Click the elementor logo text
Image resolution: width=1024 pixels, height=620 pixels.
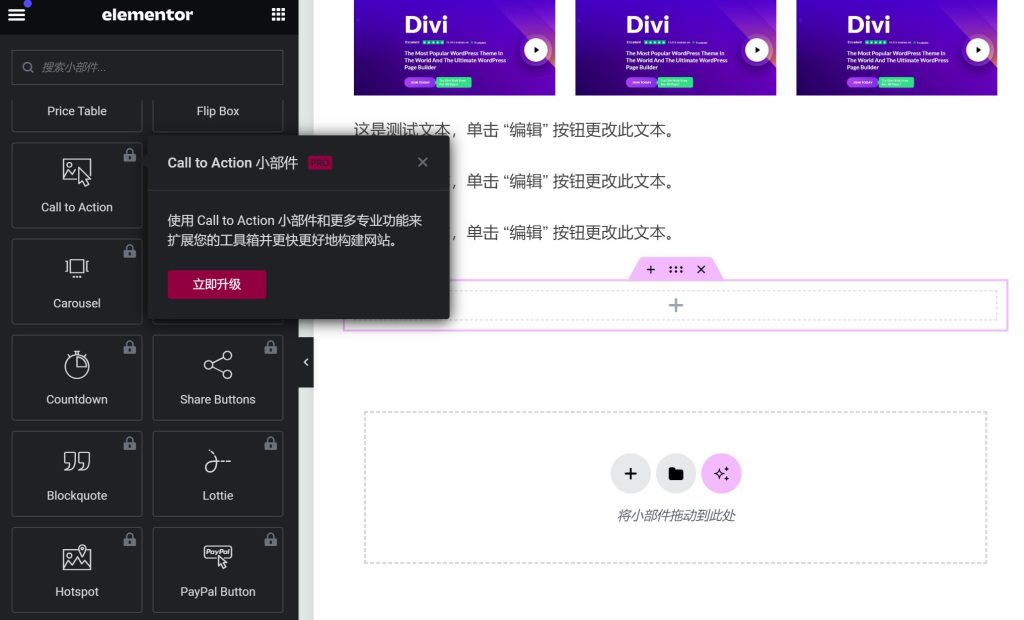pyautogui.click(x=147, y=14)
